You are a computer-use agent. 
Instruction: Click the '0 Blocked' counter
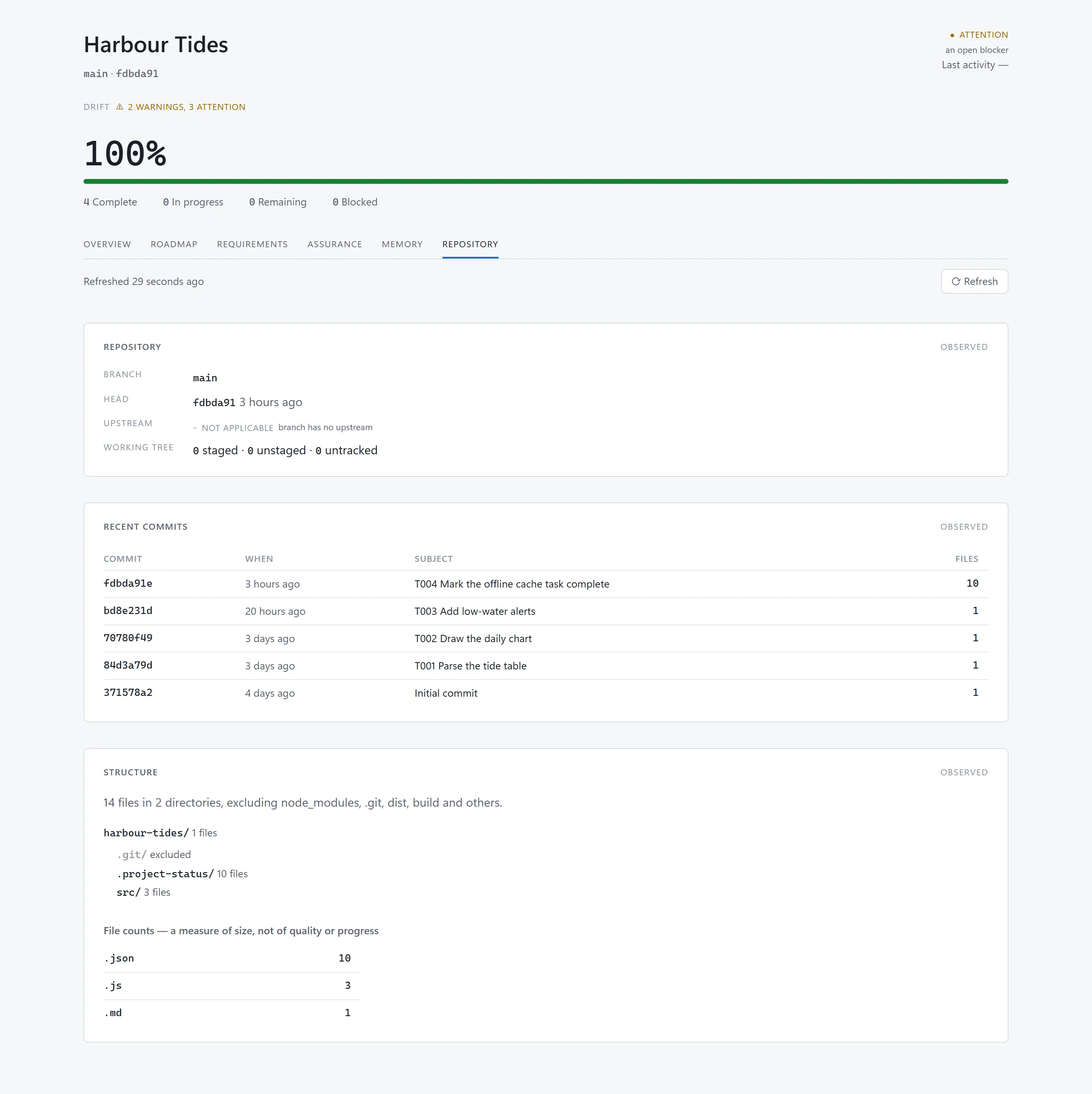(x=354, y=202)
